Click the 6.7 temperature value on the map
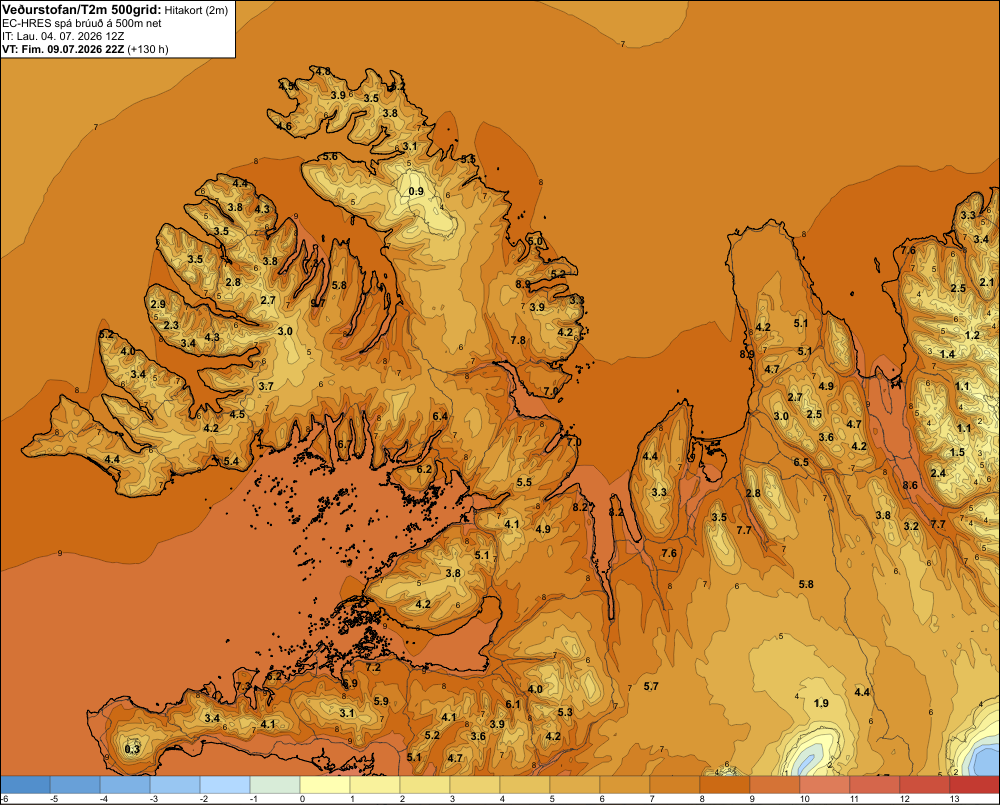Image resolution: width=1000 pixels, height=805 pixels. coord(344,444)
